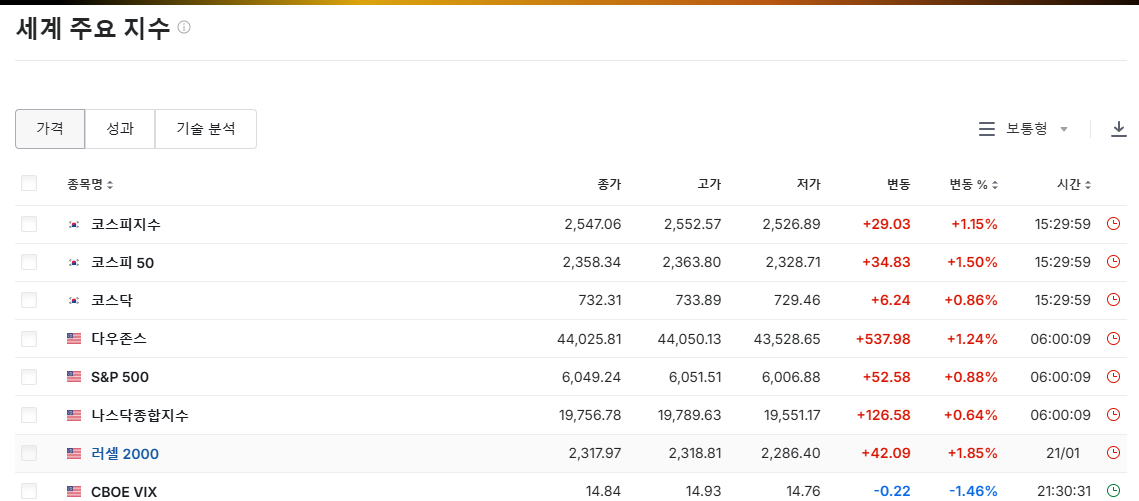The width and height of the screenshot is (1139, 501).
Task: Click the clock icon in 코스피지수 row
Action: tap(1113, 224)
